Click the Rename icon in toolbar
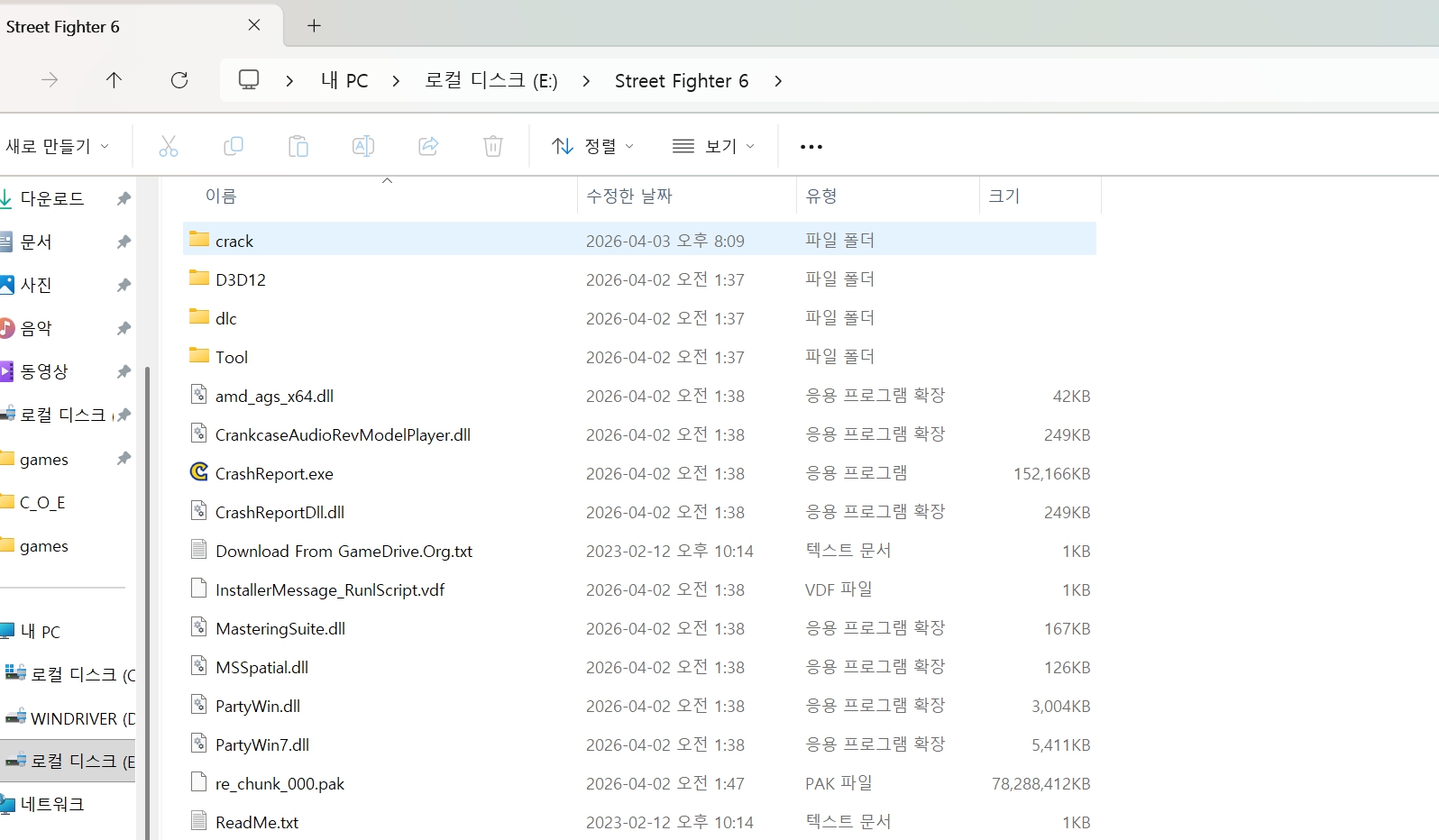Image resolution: width=1439 pixels, height=840 pixels. pos(363,146)
